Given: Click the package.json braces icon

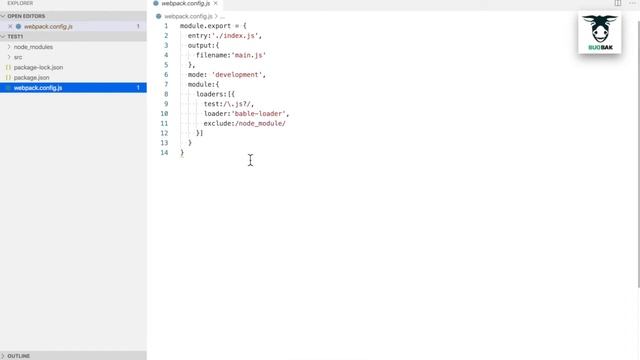Looking at the screenshot, I should click(x=8, y=78).
